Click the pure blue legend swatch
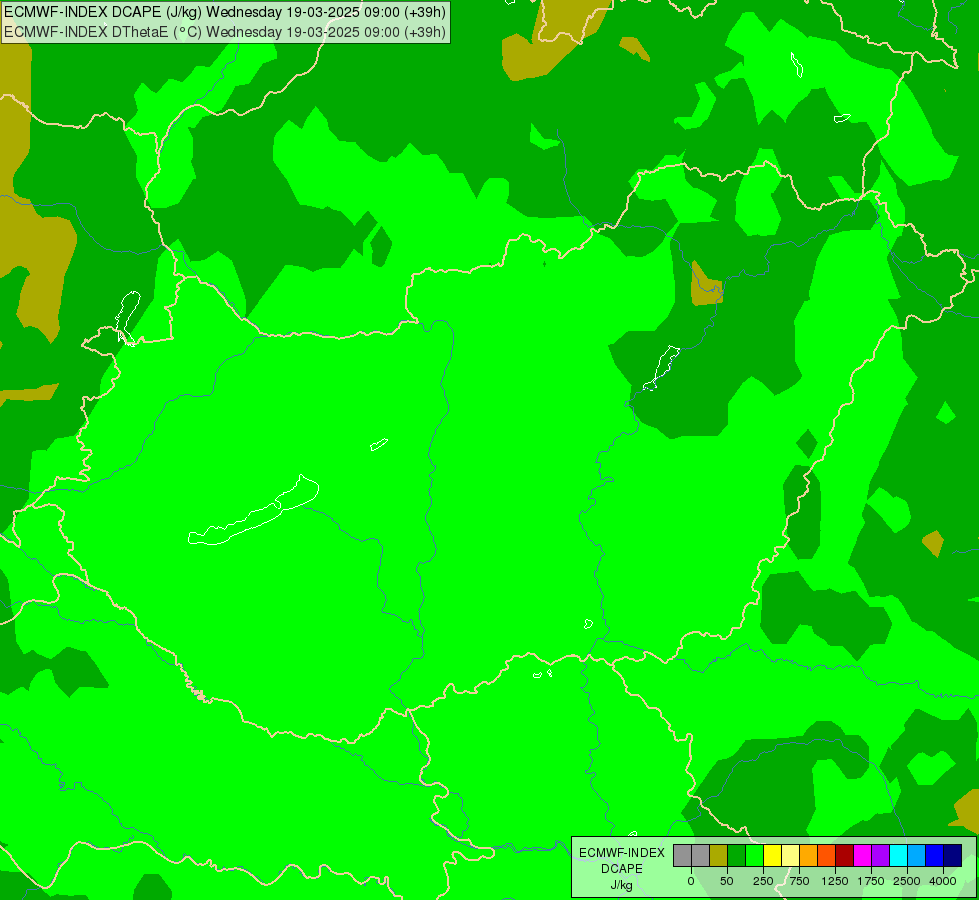The height and width of the screenshot is (900, 979). [x=935, y=856]
